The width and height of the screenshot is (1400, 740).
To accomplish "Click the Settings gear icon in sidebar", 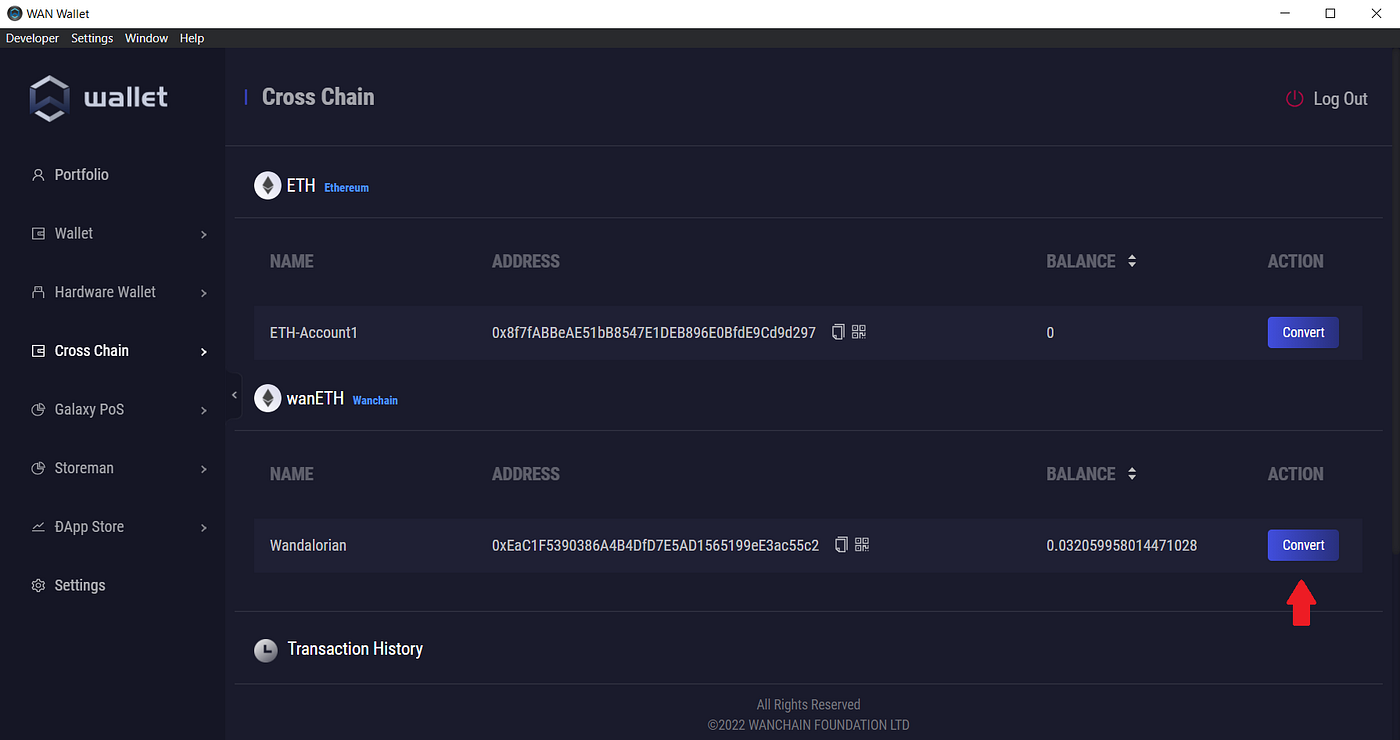I will coord(39,586).
